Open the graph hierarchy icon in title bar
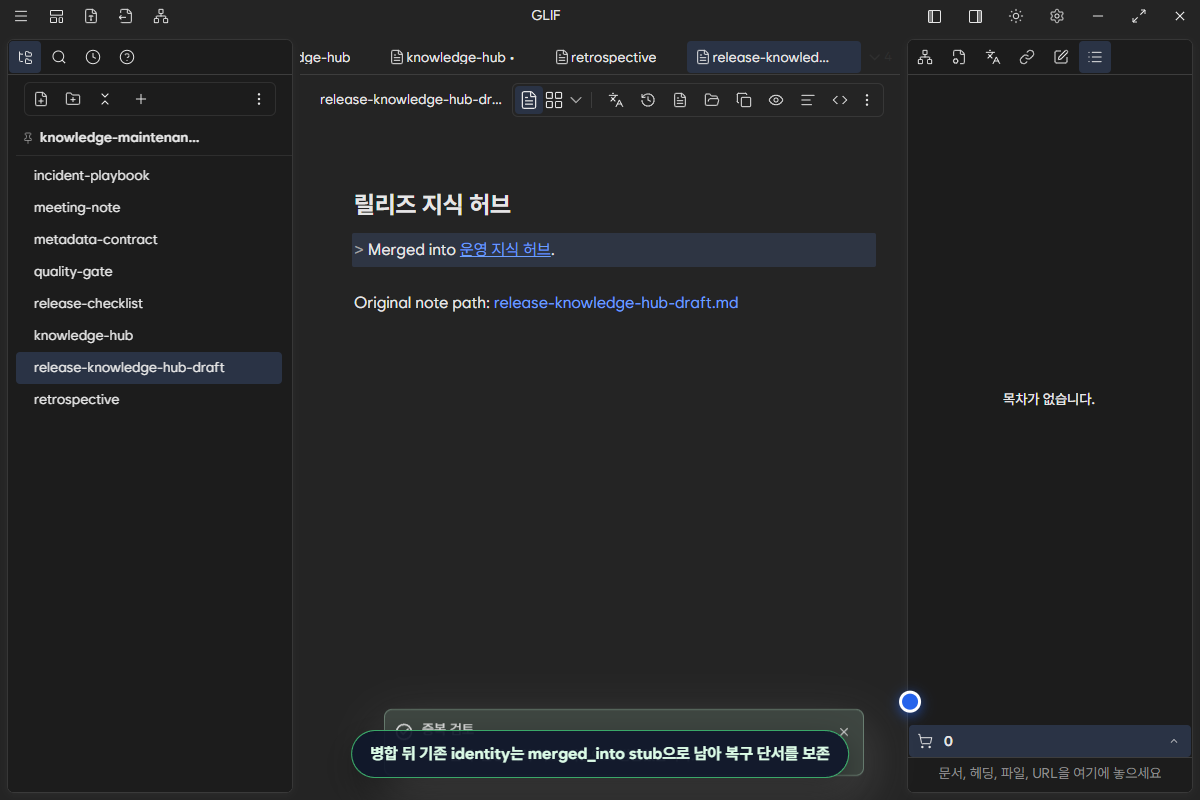 pyautogui.click(x=161, y=16)
